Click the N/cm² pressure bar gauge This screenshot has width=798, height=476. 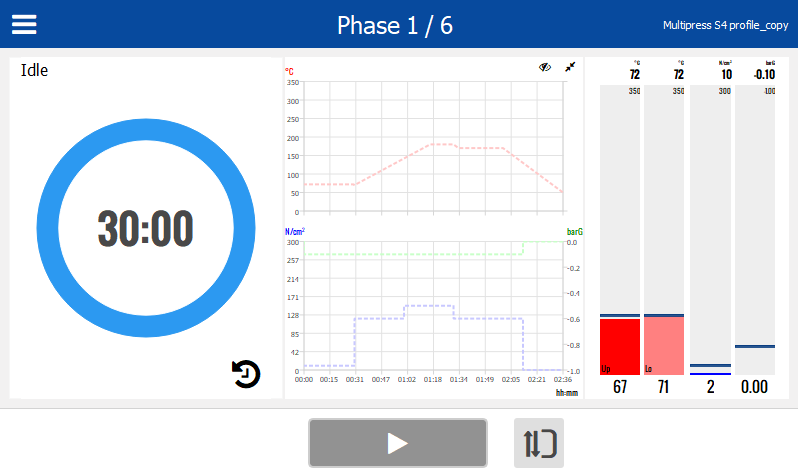coord(710,230)
